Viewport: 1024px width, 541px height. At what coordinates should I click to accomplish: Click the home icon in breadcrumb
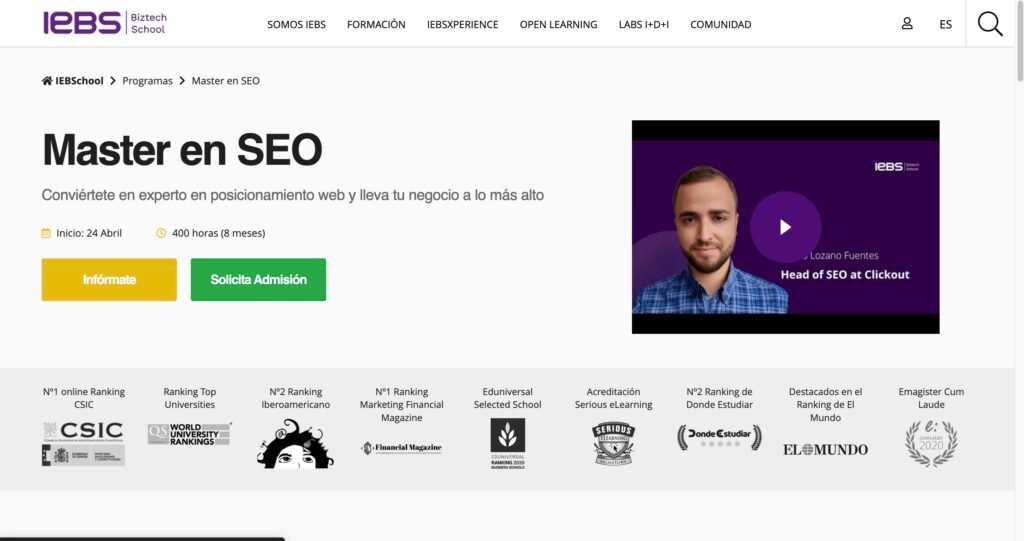(47, 80)
